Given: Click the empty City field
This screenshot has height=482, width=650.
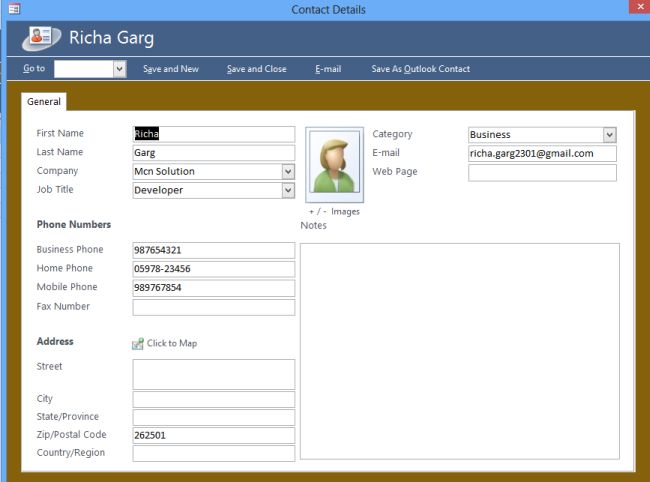Looking at the screenshot, I should tap(214, 400).
